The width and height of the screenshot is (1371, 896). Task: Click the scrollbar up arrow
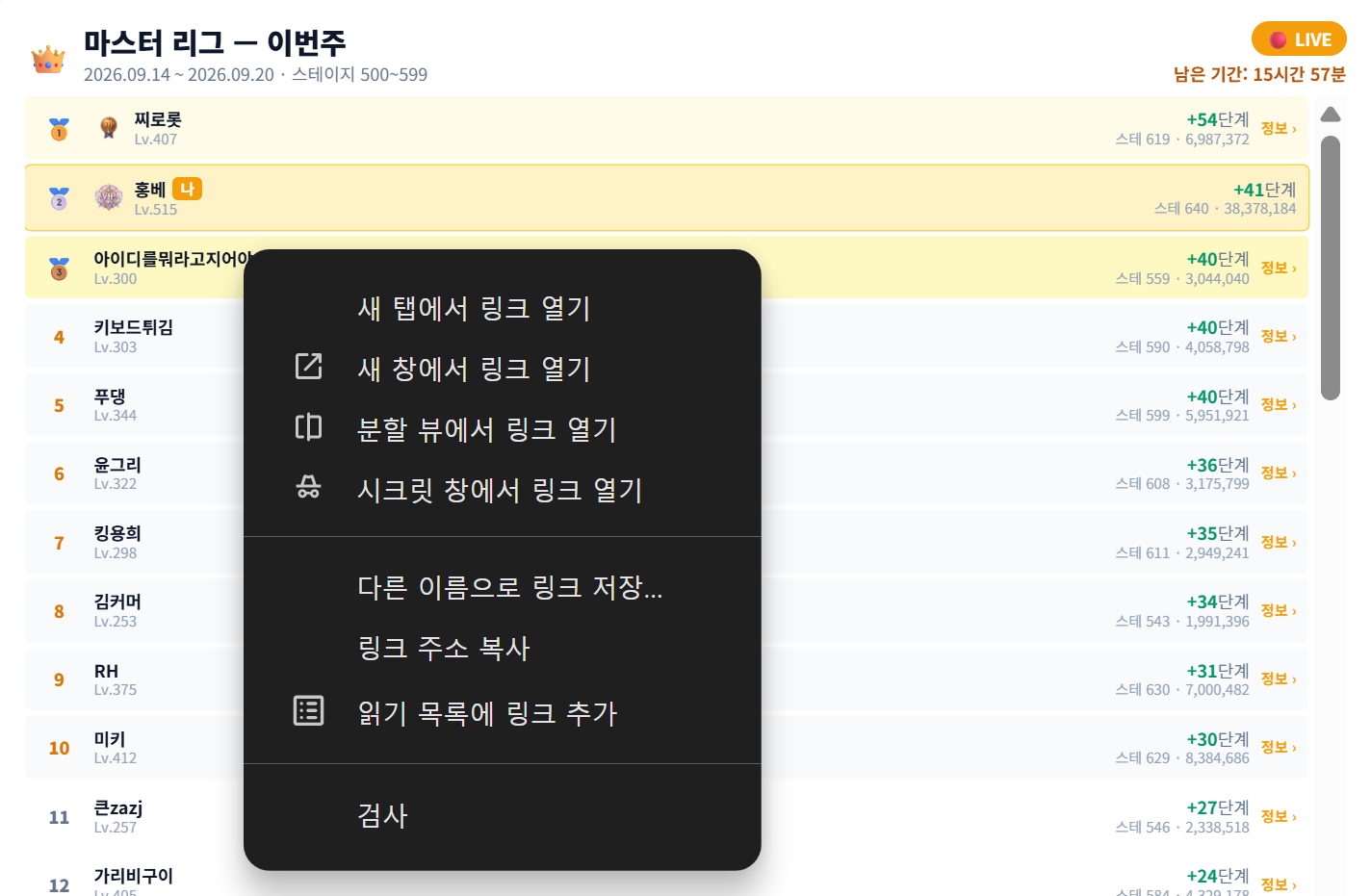pyautogui.click(x=1331, y=115)
